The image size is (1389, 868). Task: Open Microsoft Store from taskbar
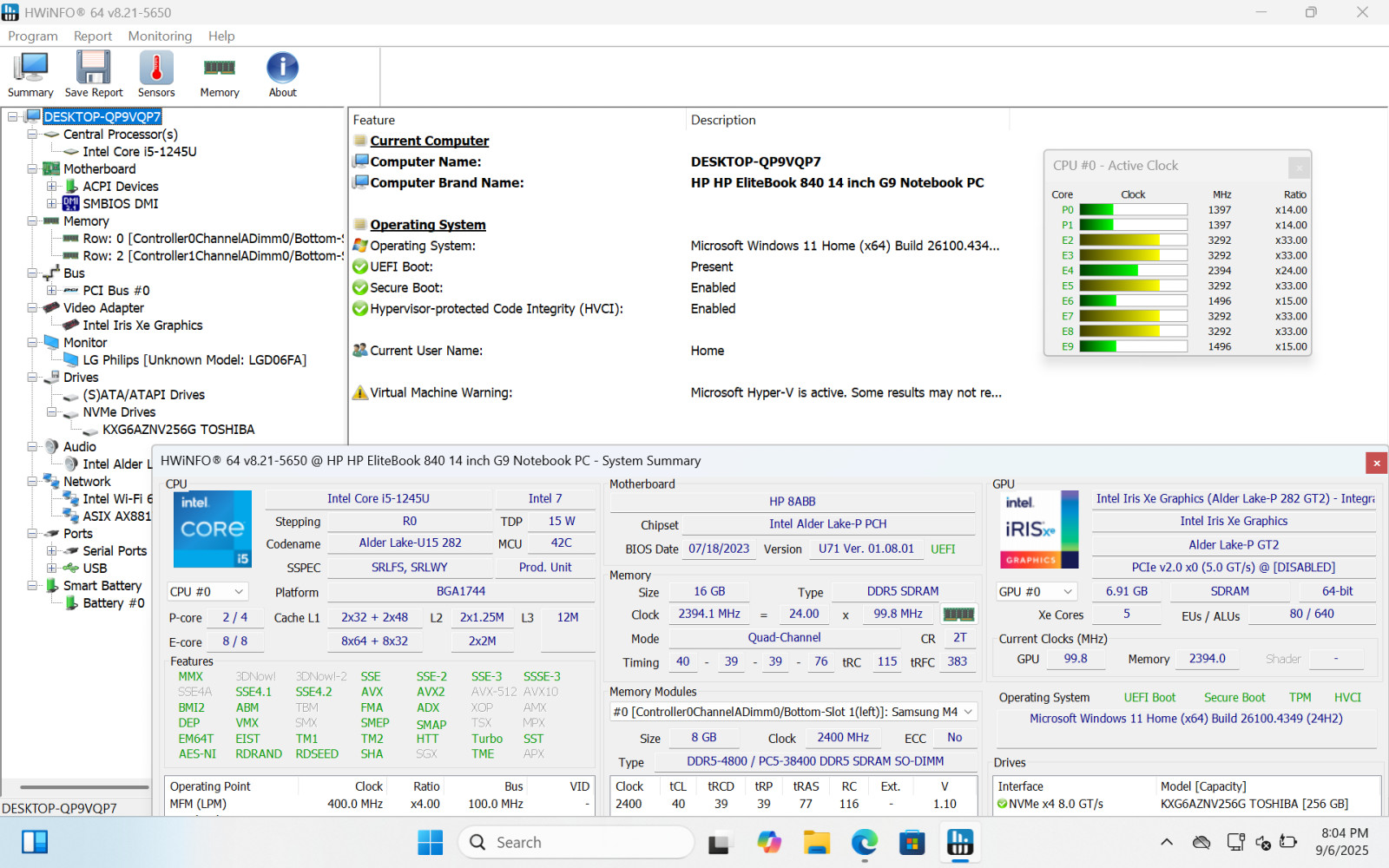pos(912,842)
